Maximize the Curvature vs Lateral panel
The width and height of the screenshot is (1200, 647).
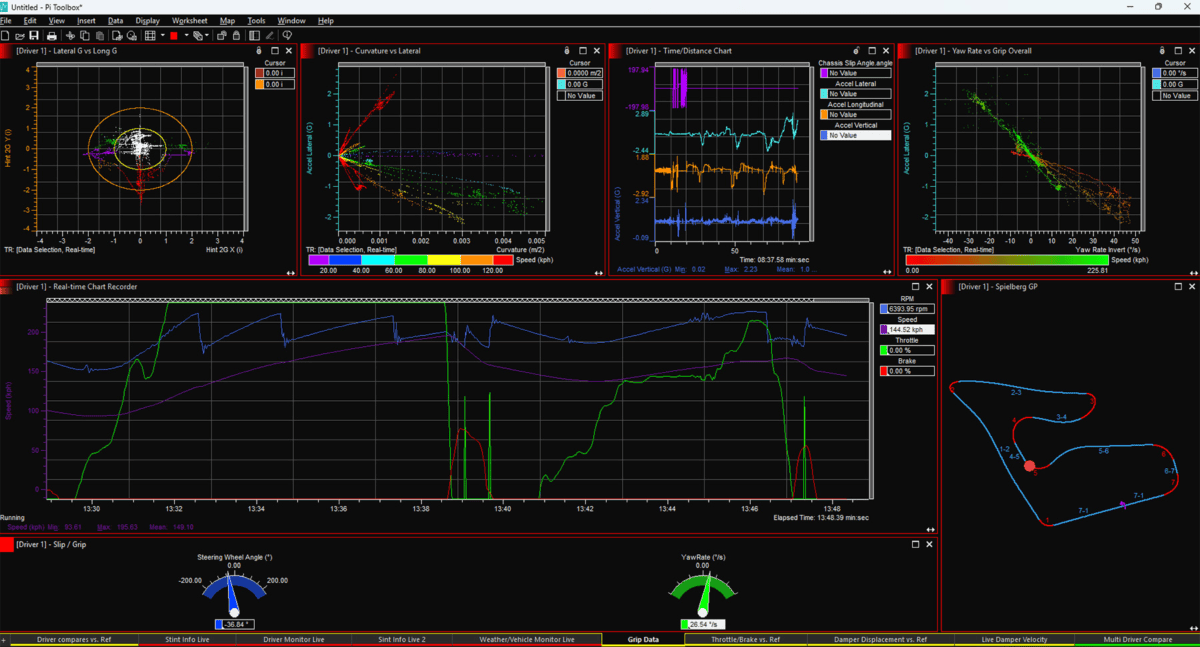pyautogui.click(x=582, y=50)
